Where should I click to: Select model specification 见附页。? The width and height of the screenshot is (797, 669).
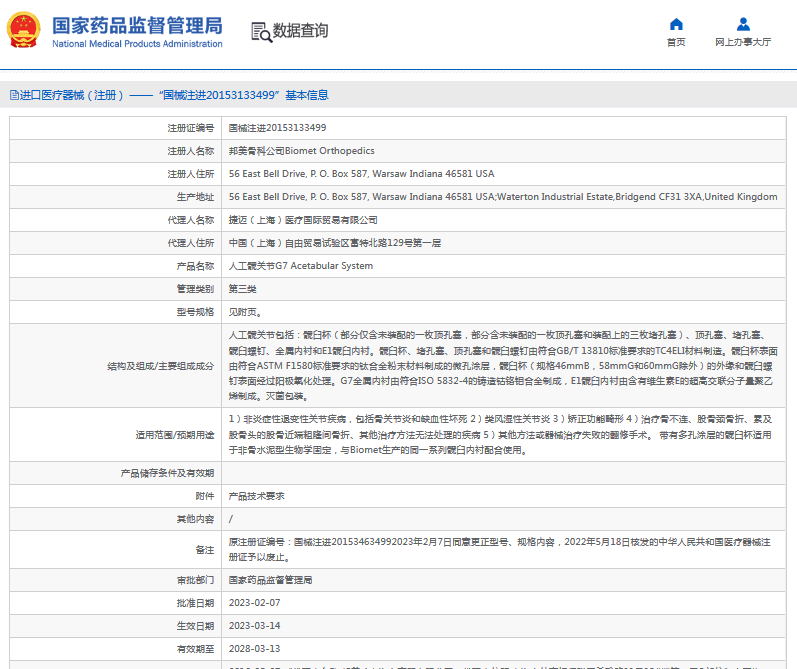(x=245, y=312)
